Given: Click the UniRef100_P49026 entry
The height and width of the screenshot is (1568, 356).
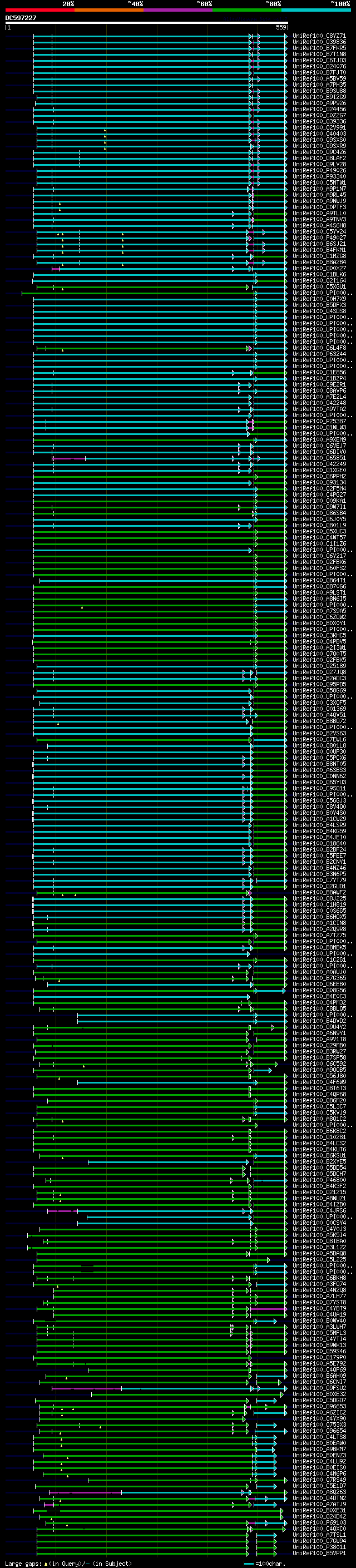Looking at the screenshot, I should tap(319, 170).
